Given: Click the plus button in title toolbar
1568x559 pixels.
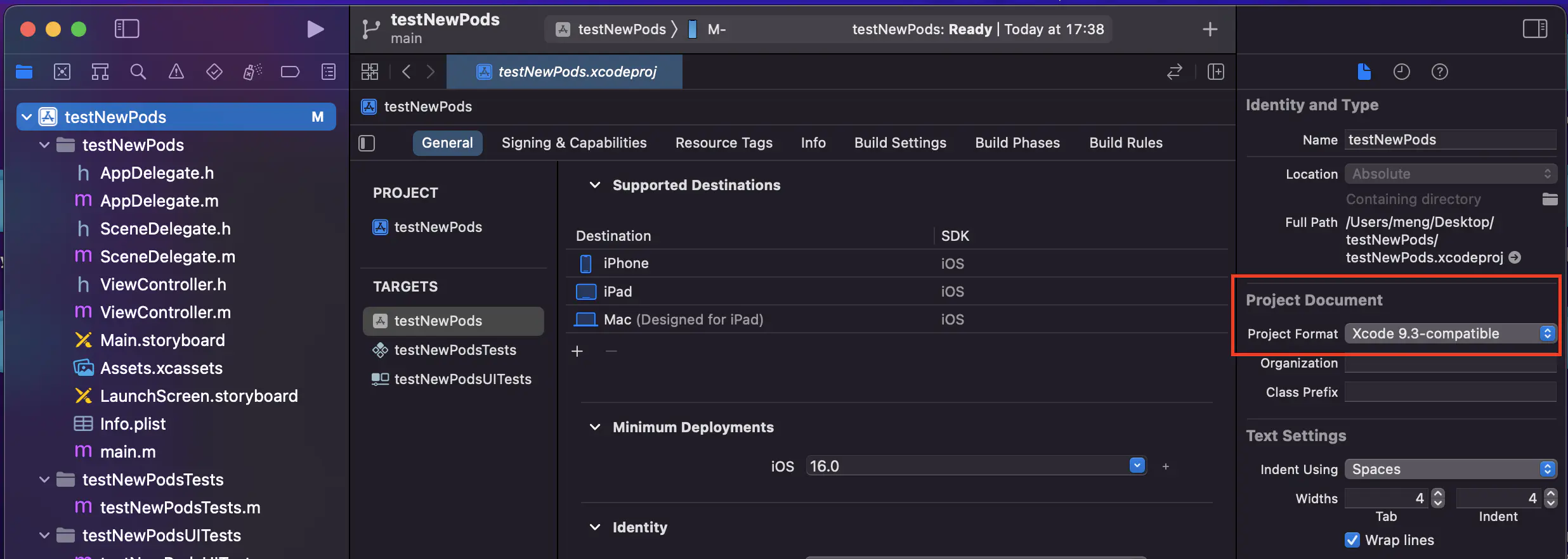Looking at the screenshot, I should (1210, 29).
